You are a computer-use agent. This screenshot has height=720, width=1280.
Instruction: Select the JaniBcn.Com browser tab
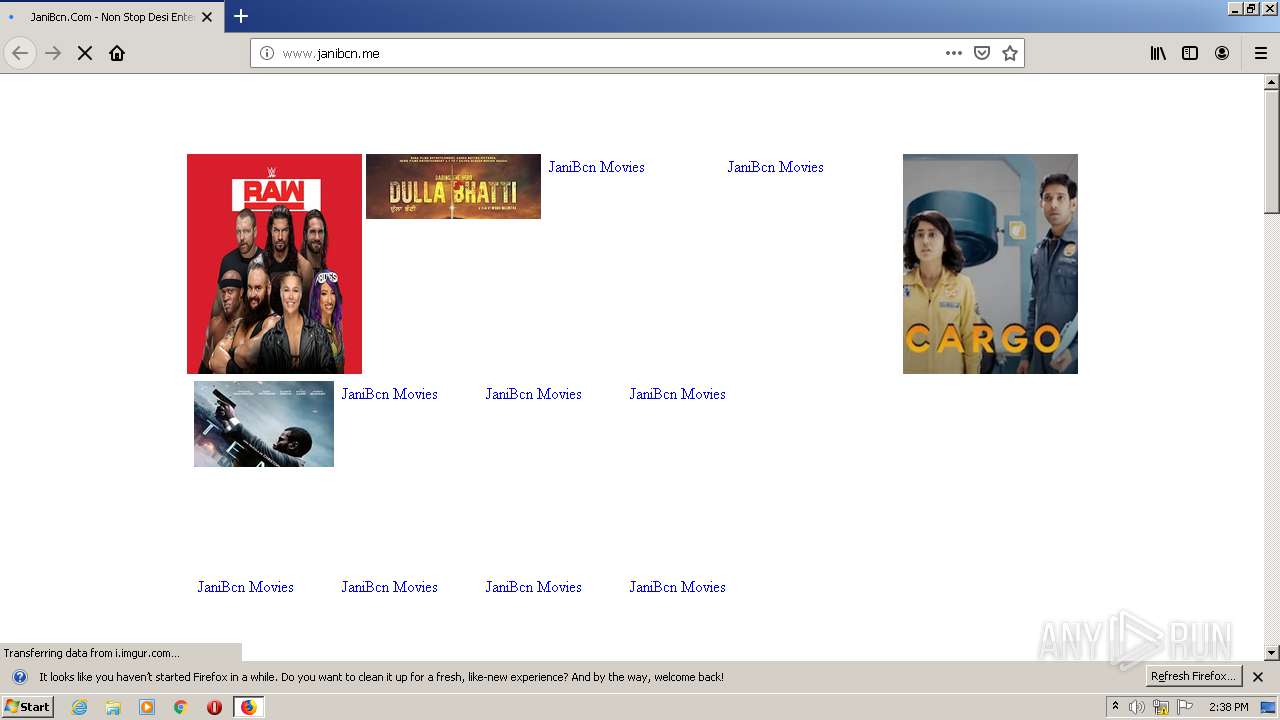111,17
